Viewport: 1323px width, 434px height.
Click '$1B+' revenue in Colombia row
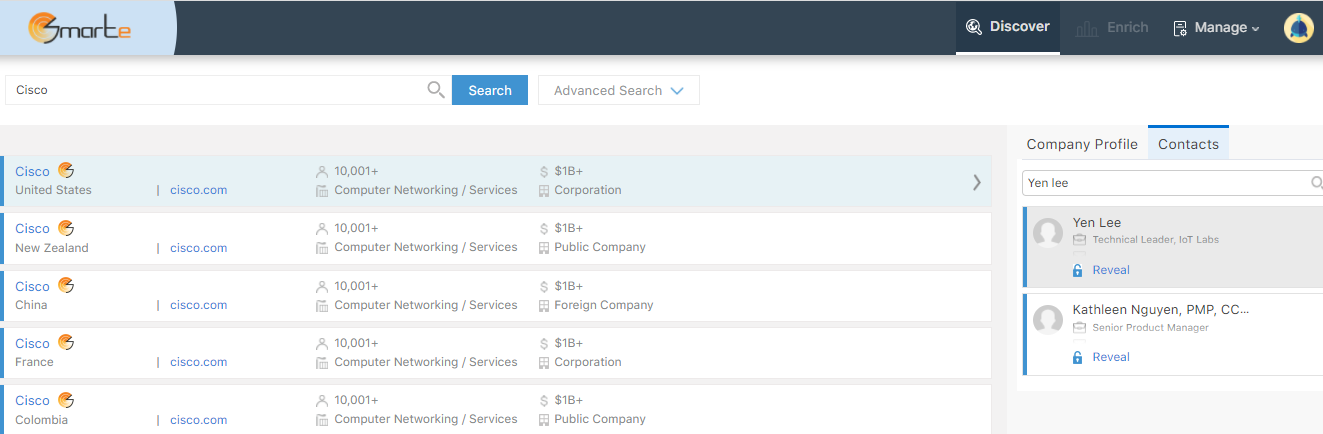pos(569,400)
